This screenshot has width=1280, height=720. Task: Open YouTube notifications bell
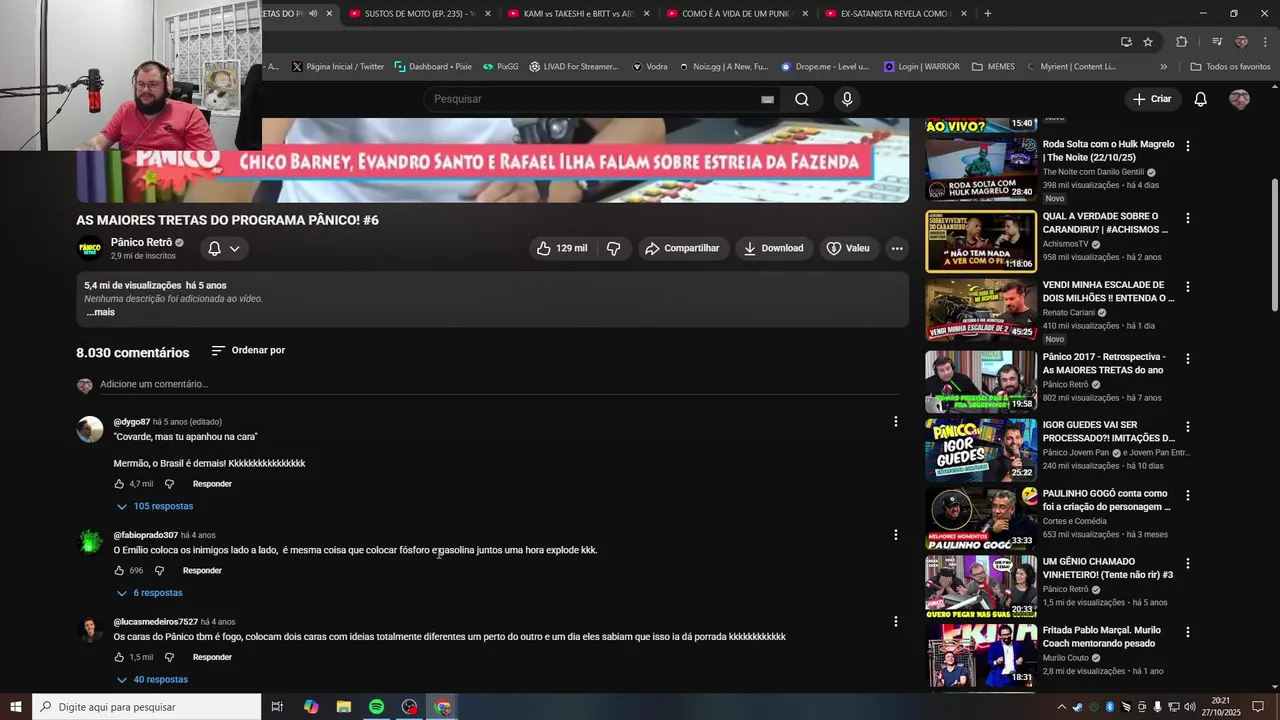tap(1201, 99)
